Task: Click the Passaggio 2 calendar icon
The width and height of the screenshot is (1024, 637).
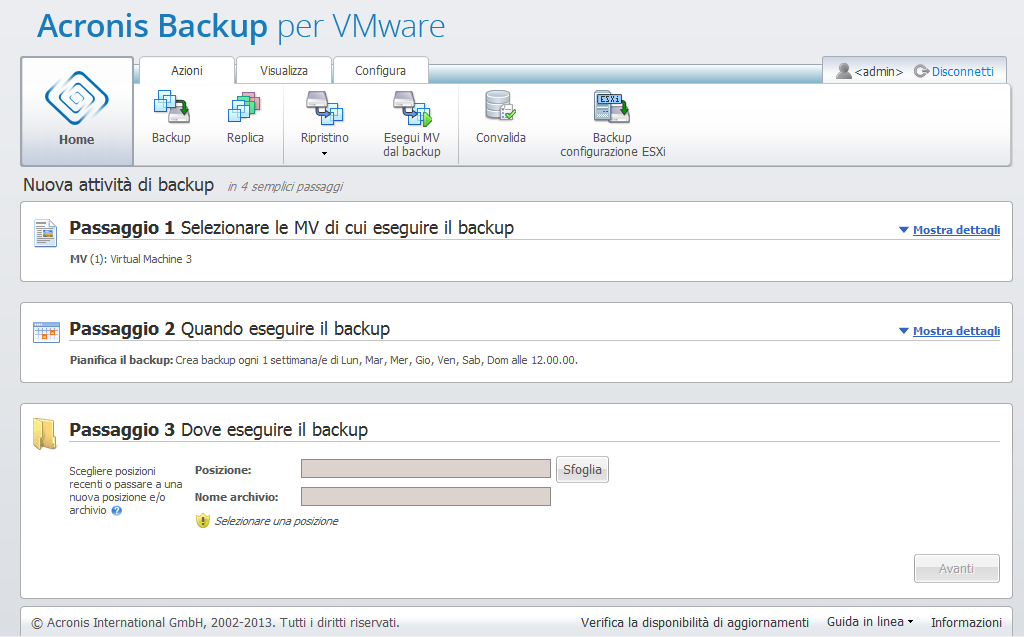Action: click(x=46, y=332)
